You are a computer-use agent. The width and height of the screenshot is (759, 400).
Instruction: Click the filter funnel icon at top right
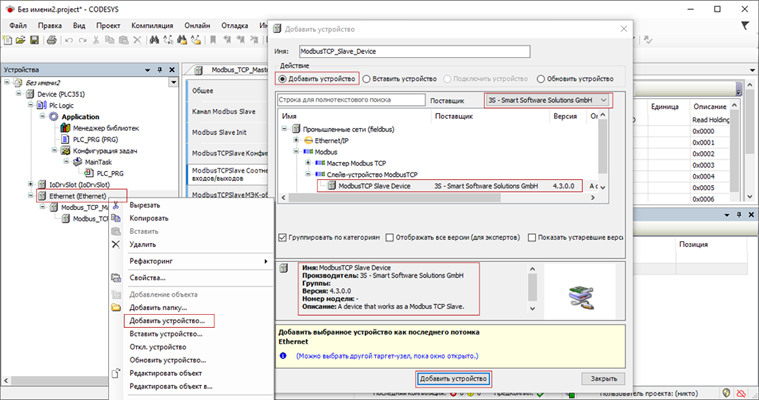pyautogui.click(x=745, y=26)
